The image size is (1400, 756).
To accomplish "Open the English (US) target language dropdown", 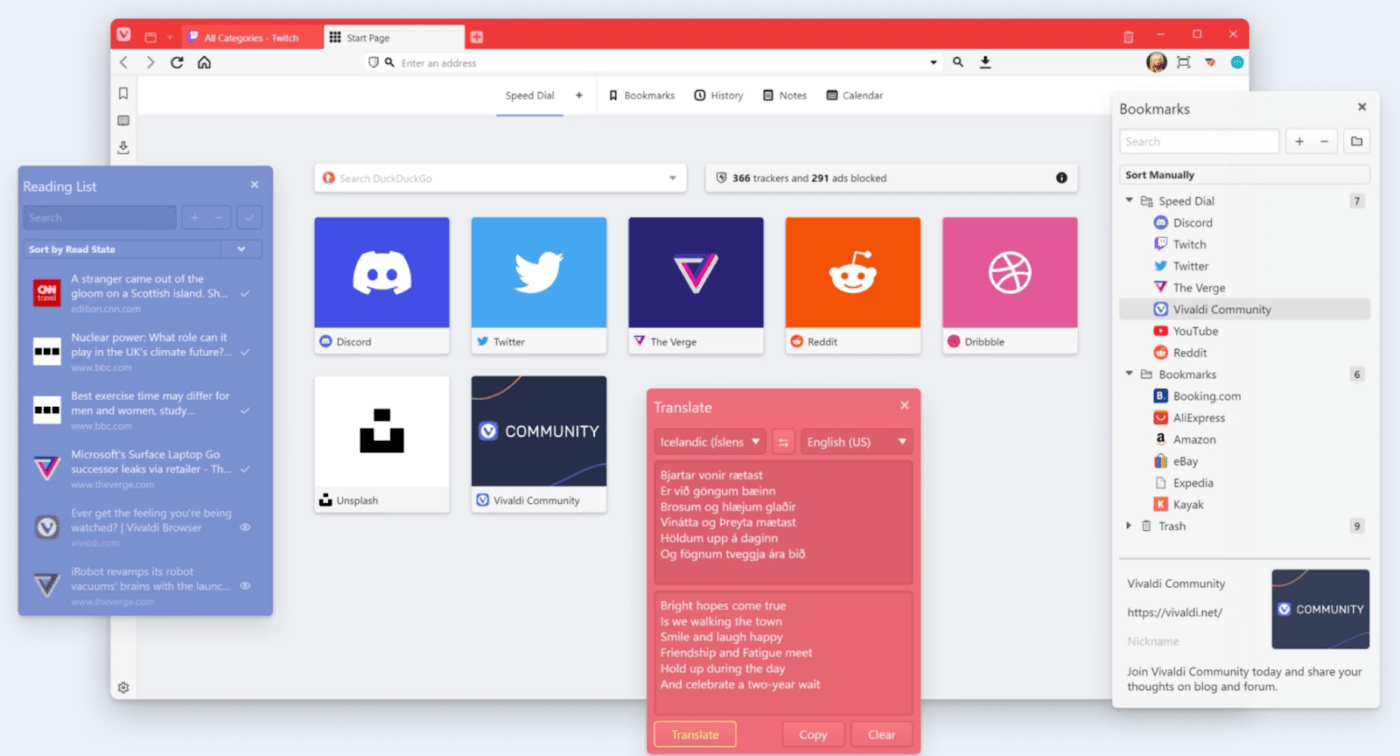I will (857, 442).
